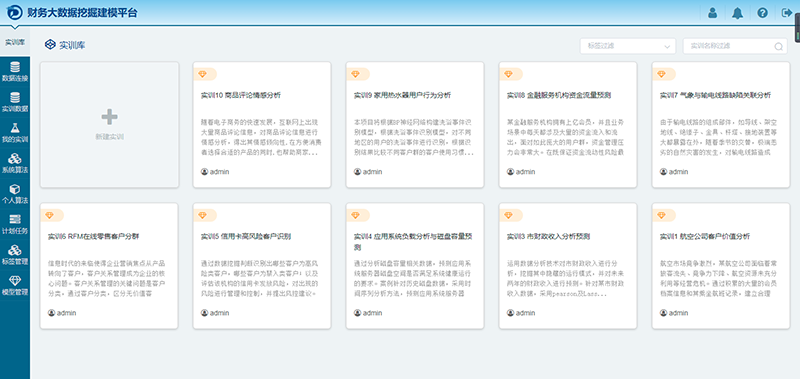Click the 实训7 card description text

(x=719, y=137)
